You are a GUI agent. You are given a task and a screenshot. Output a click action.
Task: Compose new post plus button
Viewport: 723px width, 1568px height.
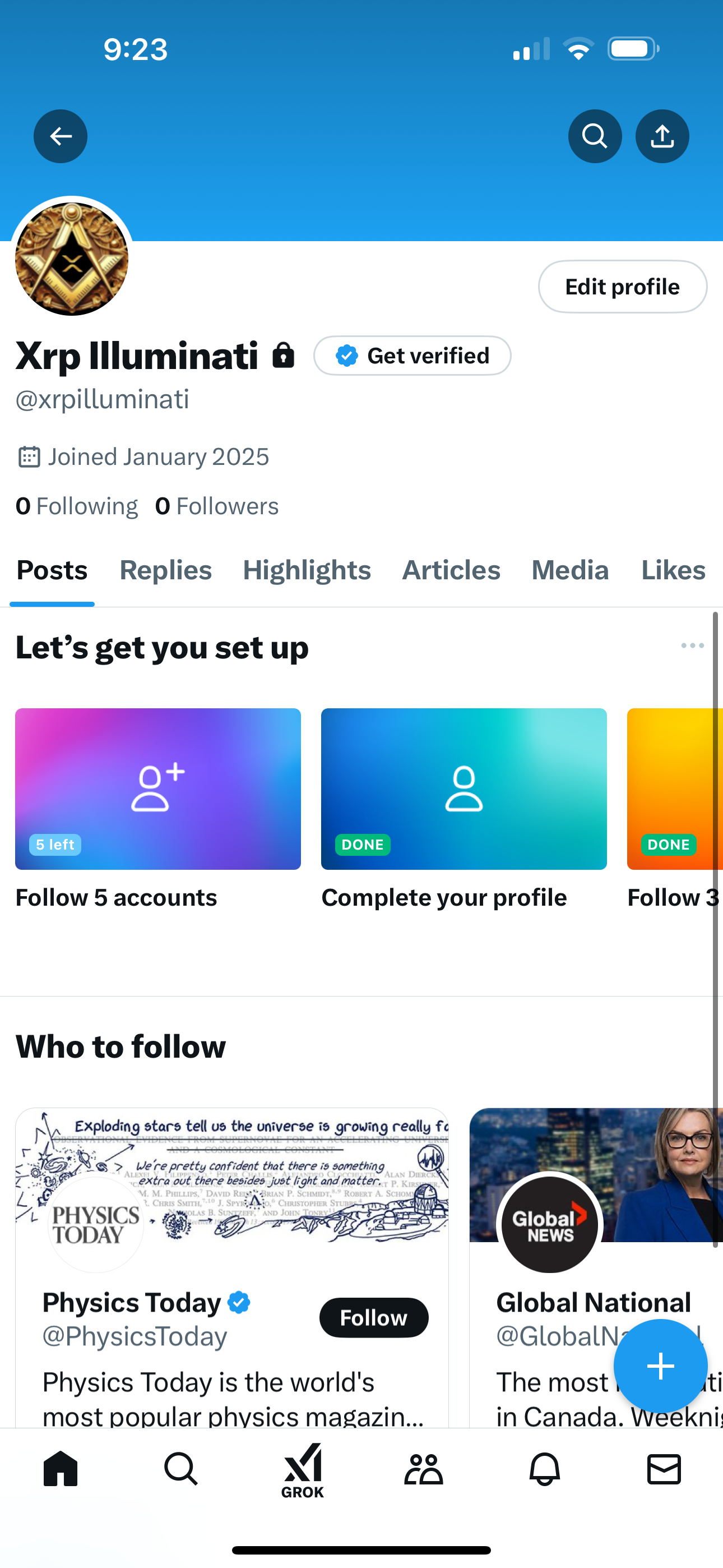pyautogui.click(x=660, y=1367)
